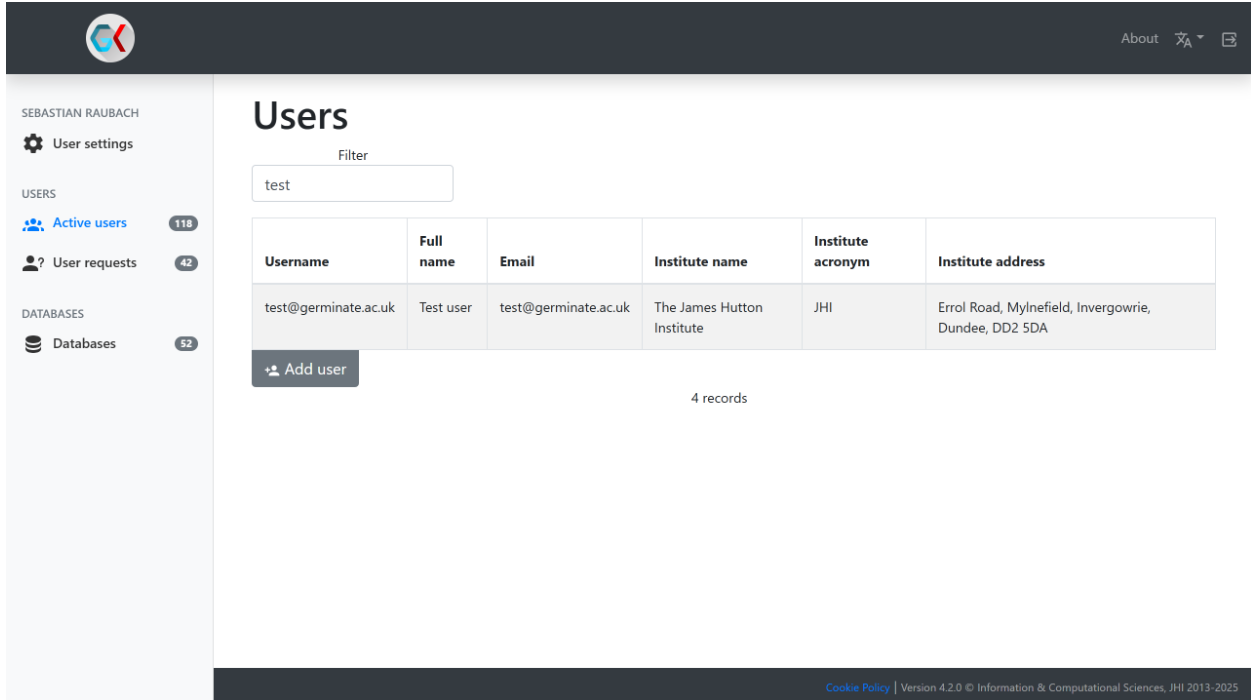Click the add-person icon on Add user button
Viewport: 1251px width, 700px height.
tap(272, 370)
